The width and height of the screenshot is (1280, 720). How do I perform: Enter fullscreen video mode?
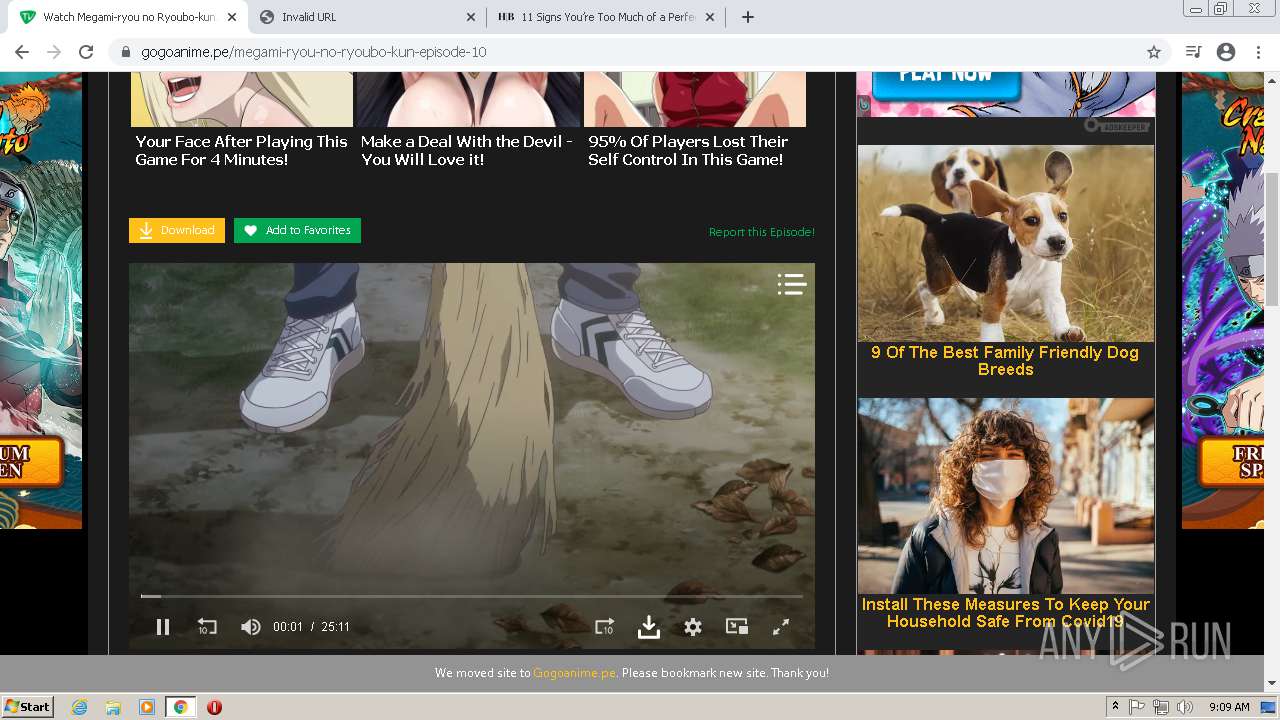tap(781, 627)
